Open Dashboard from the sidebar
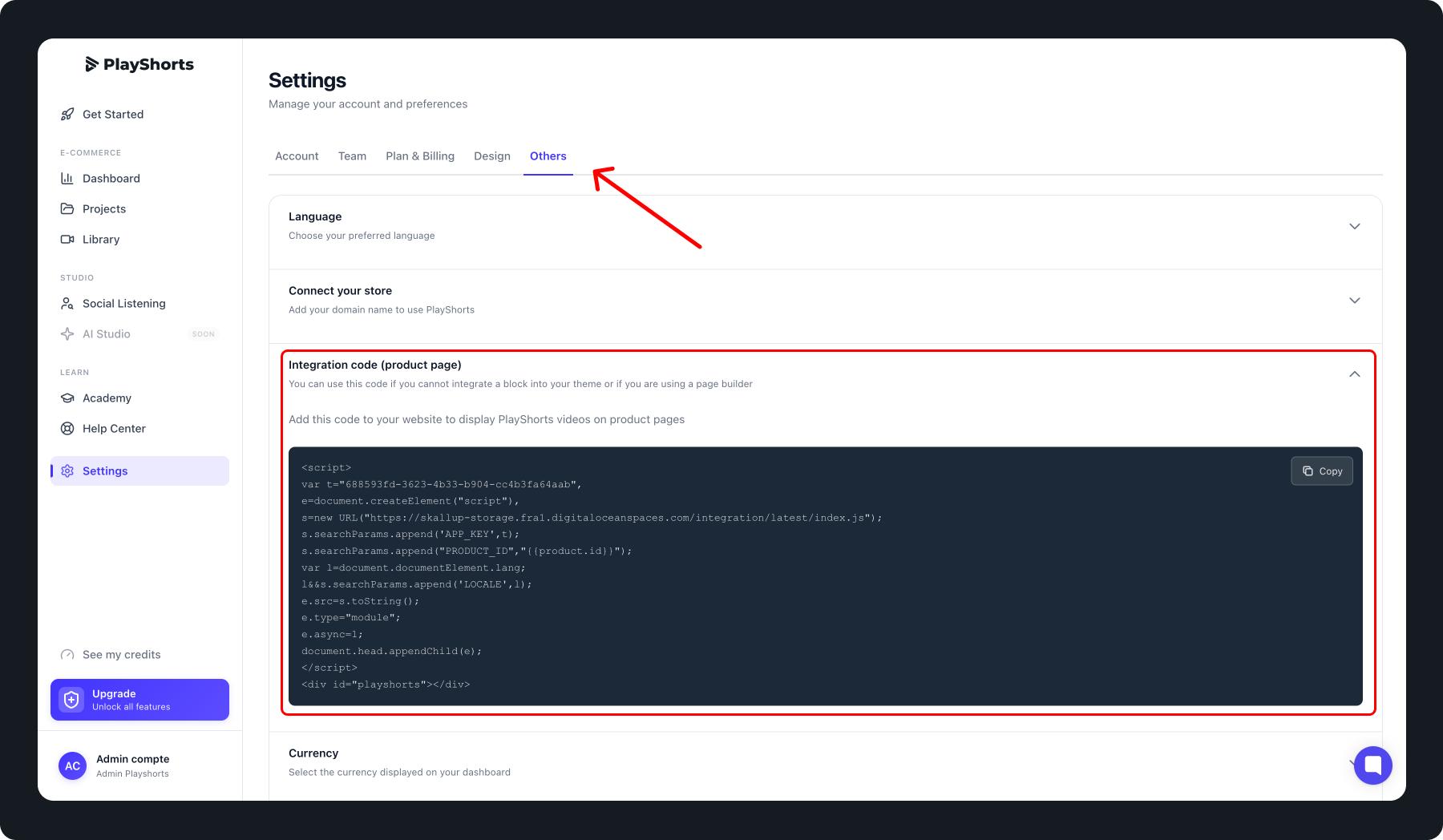The image size is (1443, 840). coord(140,178)
